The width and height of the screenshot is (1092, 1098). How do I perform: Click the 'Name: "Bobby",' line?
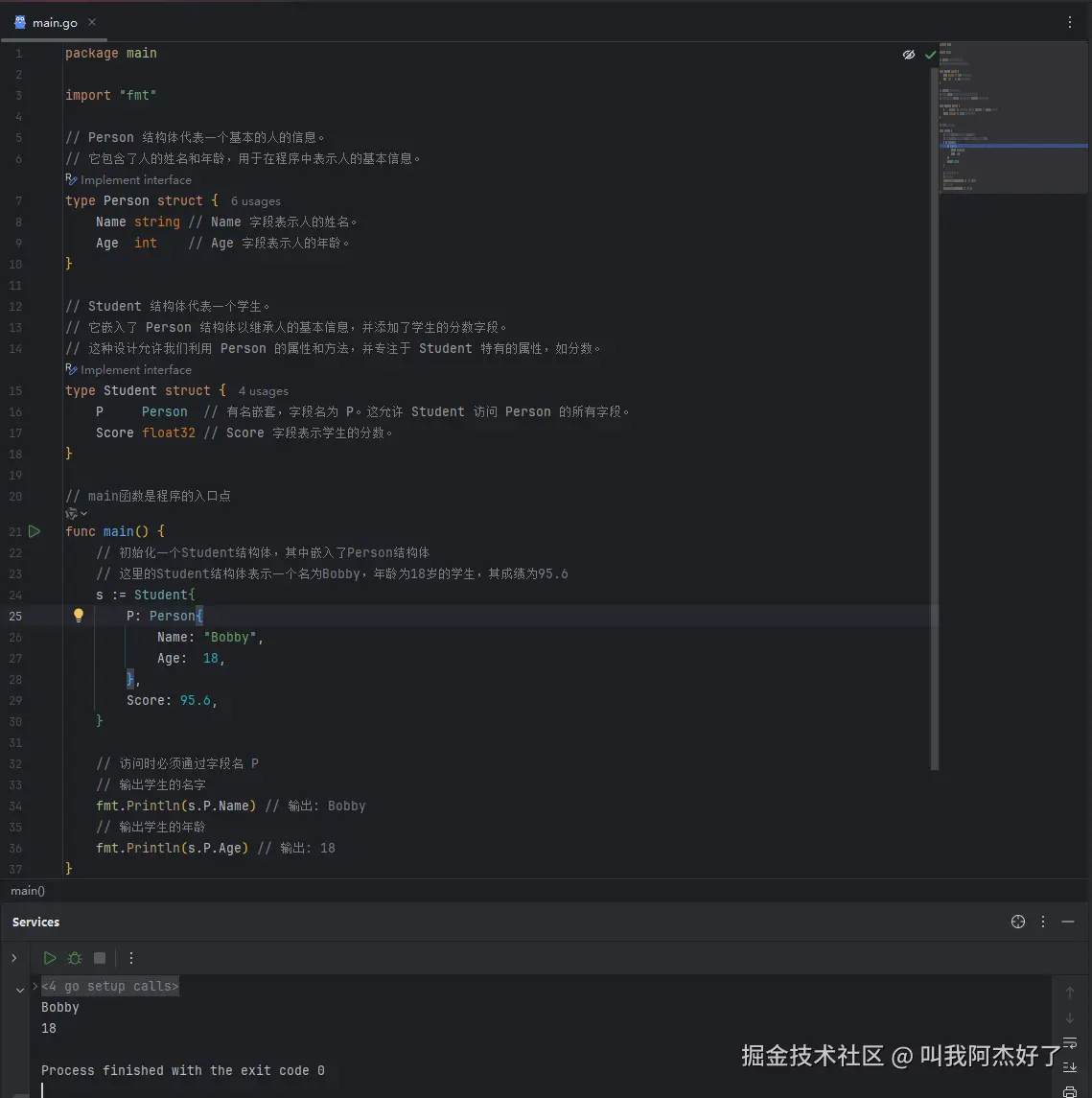tap(210, 638)
